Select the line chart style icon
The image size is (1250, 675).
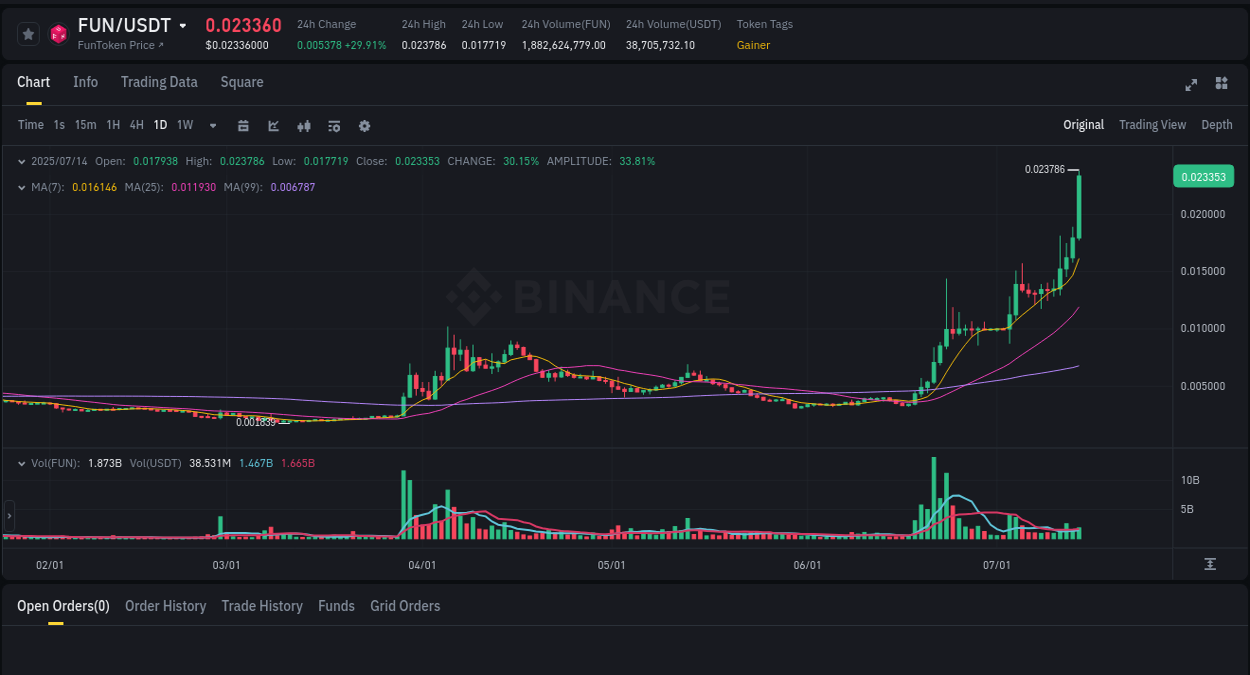273,125
